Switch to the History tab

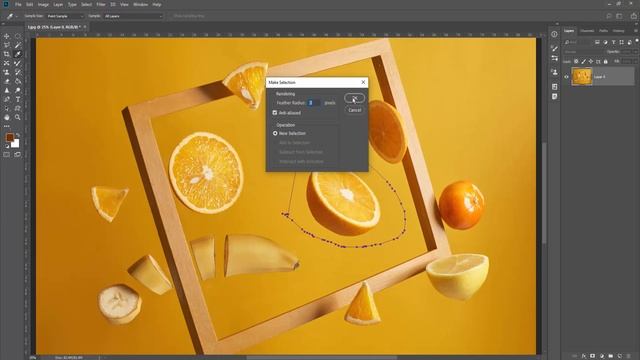click(618, 31)
